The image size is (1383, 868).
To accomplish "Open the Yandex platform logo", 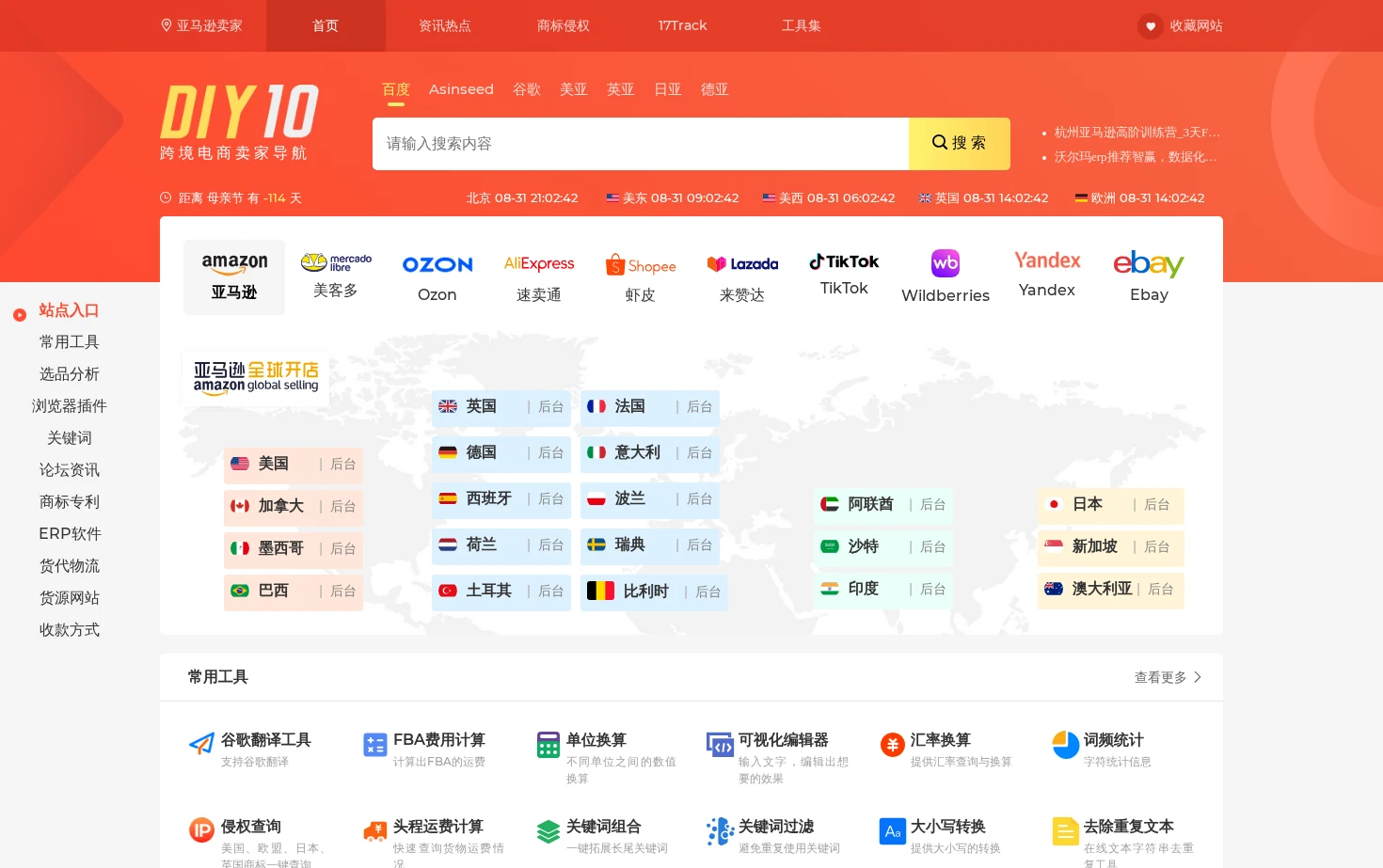I will coord(1047,260).
